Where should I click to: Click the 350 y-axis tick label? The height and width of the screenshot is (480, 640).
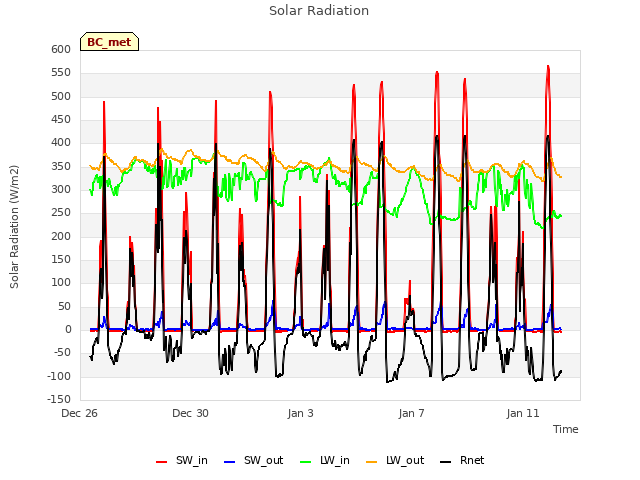[x=61, y=167]
